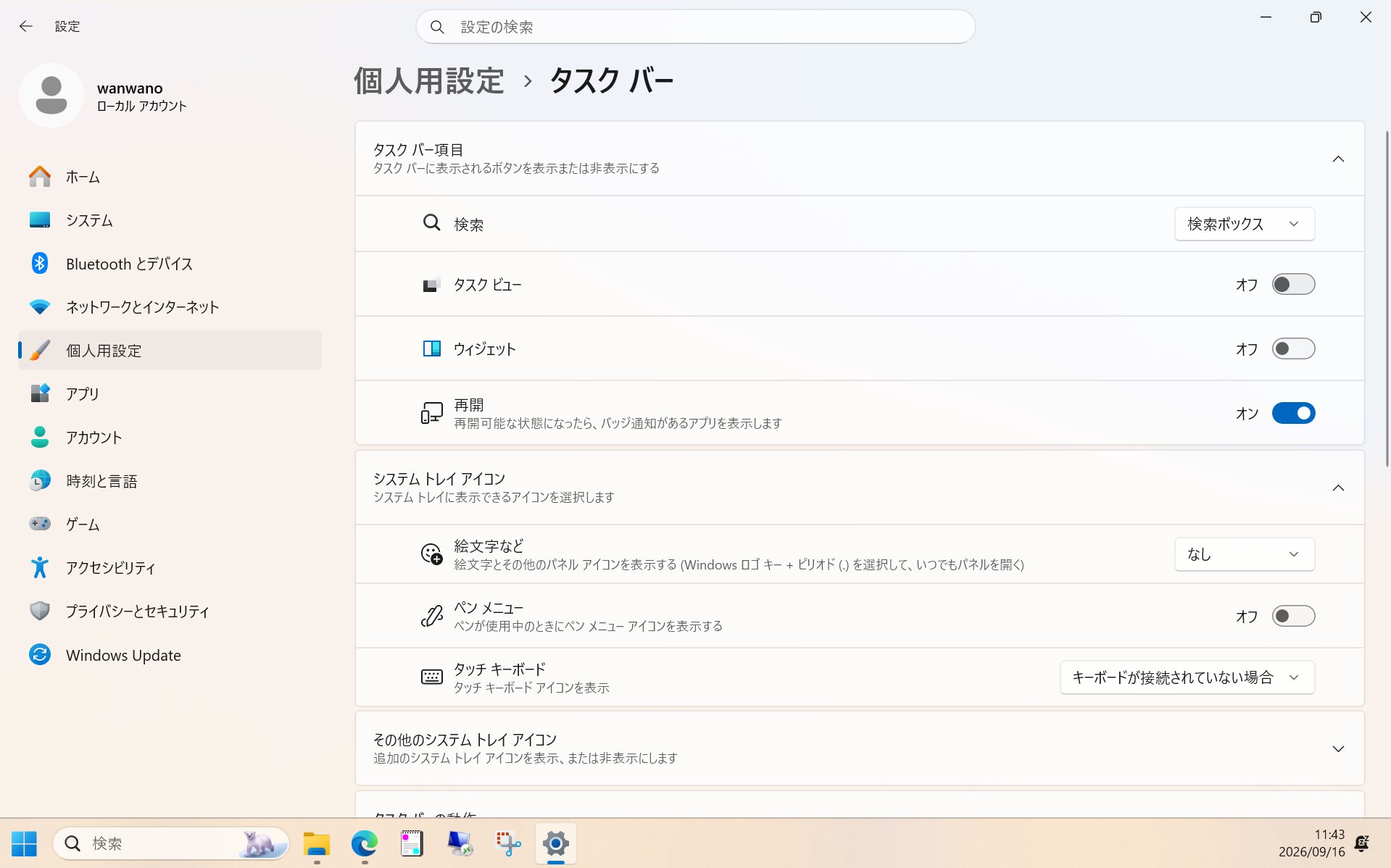Click the settings page vertical scrollbar
This screenshot has height=868, width=1391.
coord(1387,299)
